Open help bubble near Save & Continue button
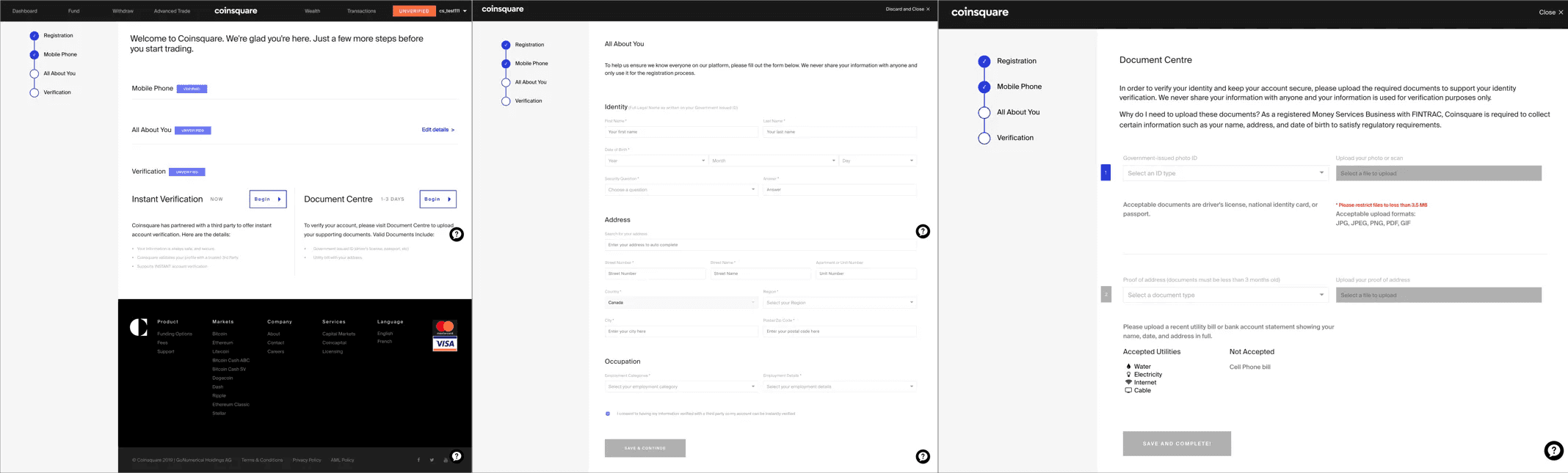 click(x=923, y=457)
